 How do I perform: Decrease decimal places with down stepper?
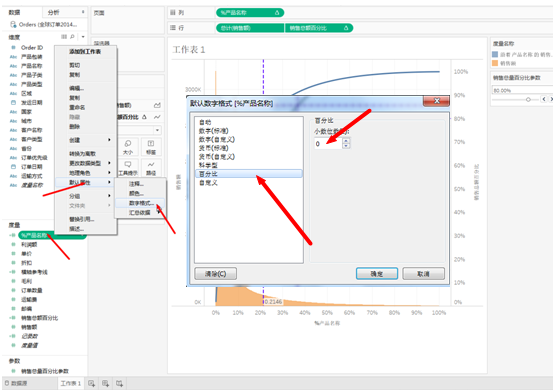point(346,146)
